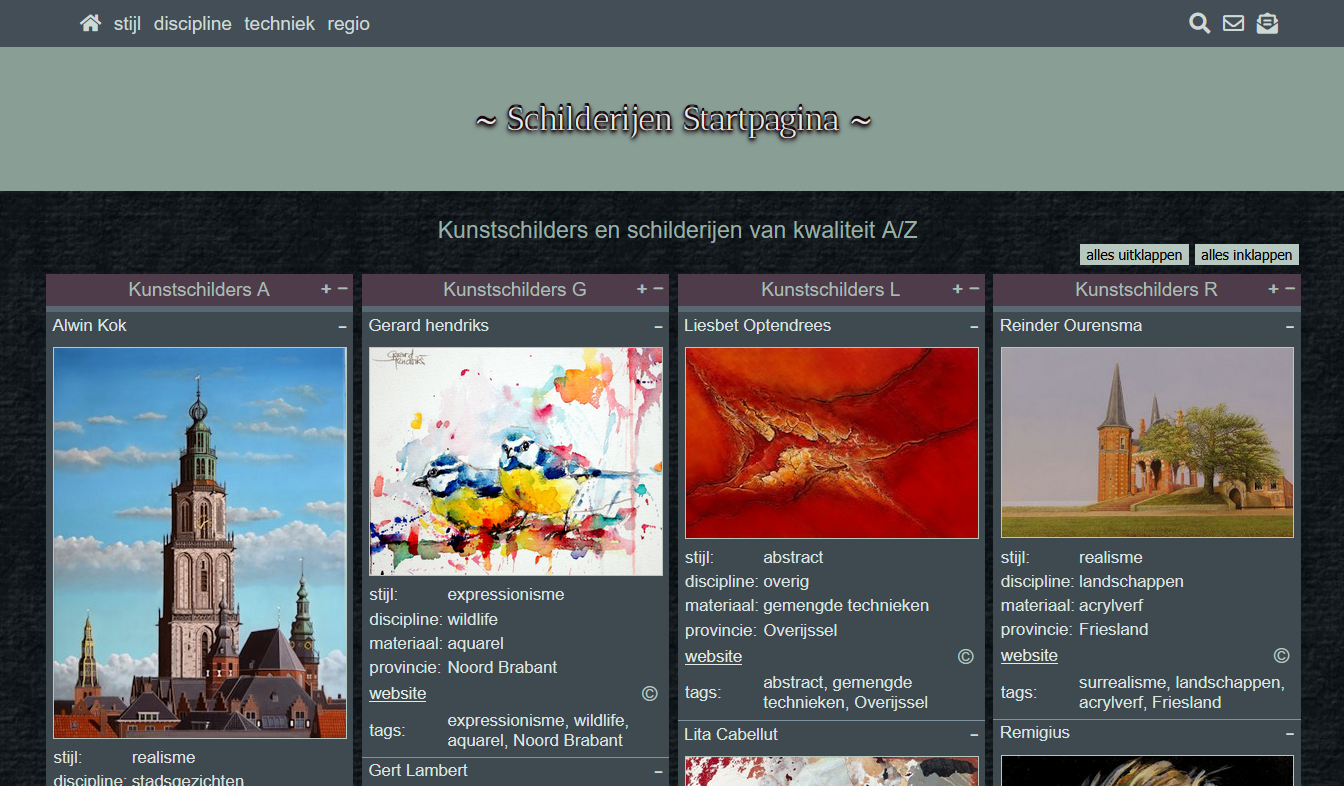Click the copyright icon in Liesbet Optendrees card

click(965, 656)
